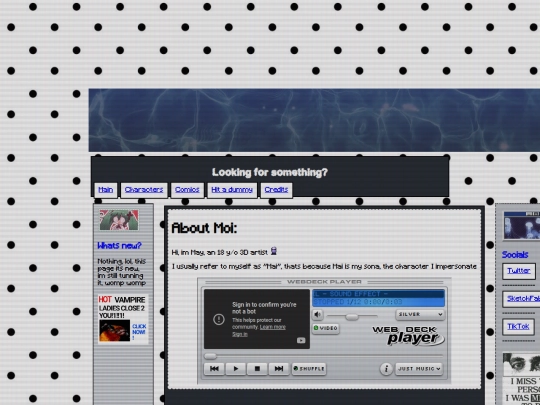Click the blue banner header image
Viewport: 540px width, 405px height.
point(314,120)
